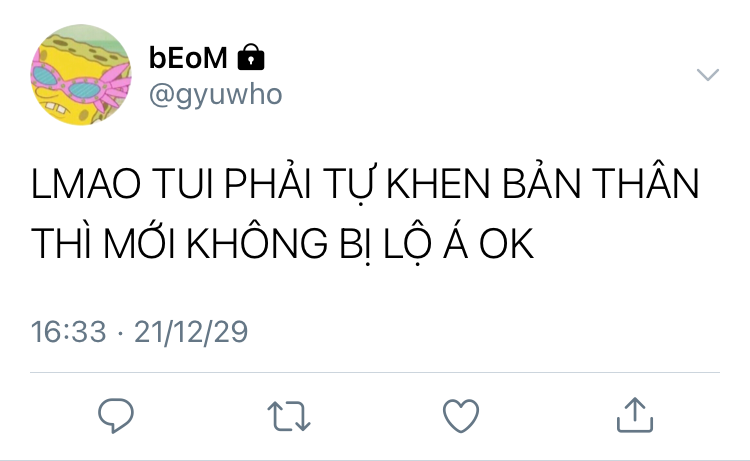Reply to the tweet via speech bubble icon

coord(116,416)
